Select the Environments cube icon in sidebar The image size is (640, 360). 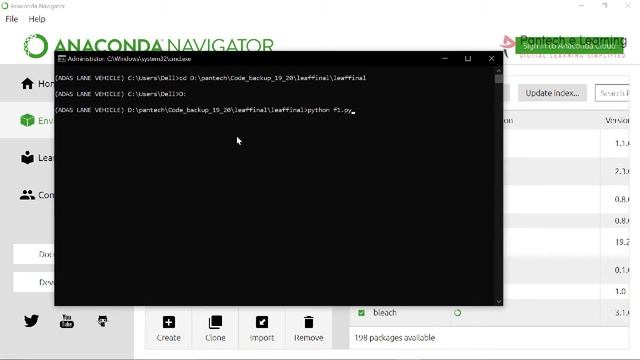27,120
